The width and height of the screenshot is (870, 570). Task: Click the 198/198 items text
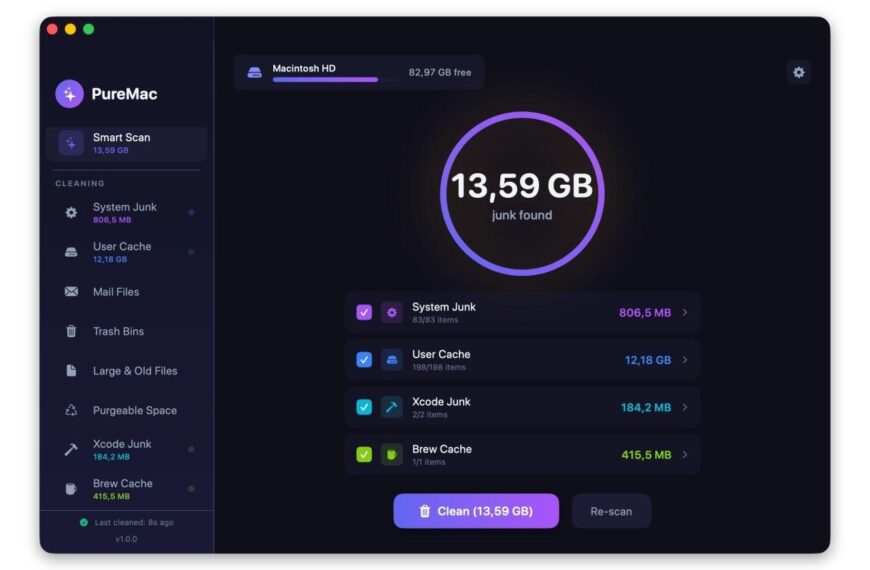pos(439,367)
